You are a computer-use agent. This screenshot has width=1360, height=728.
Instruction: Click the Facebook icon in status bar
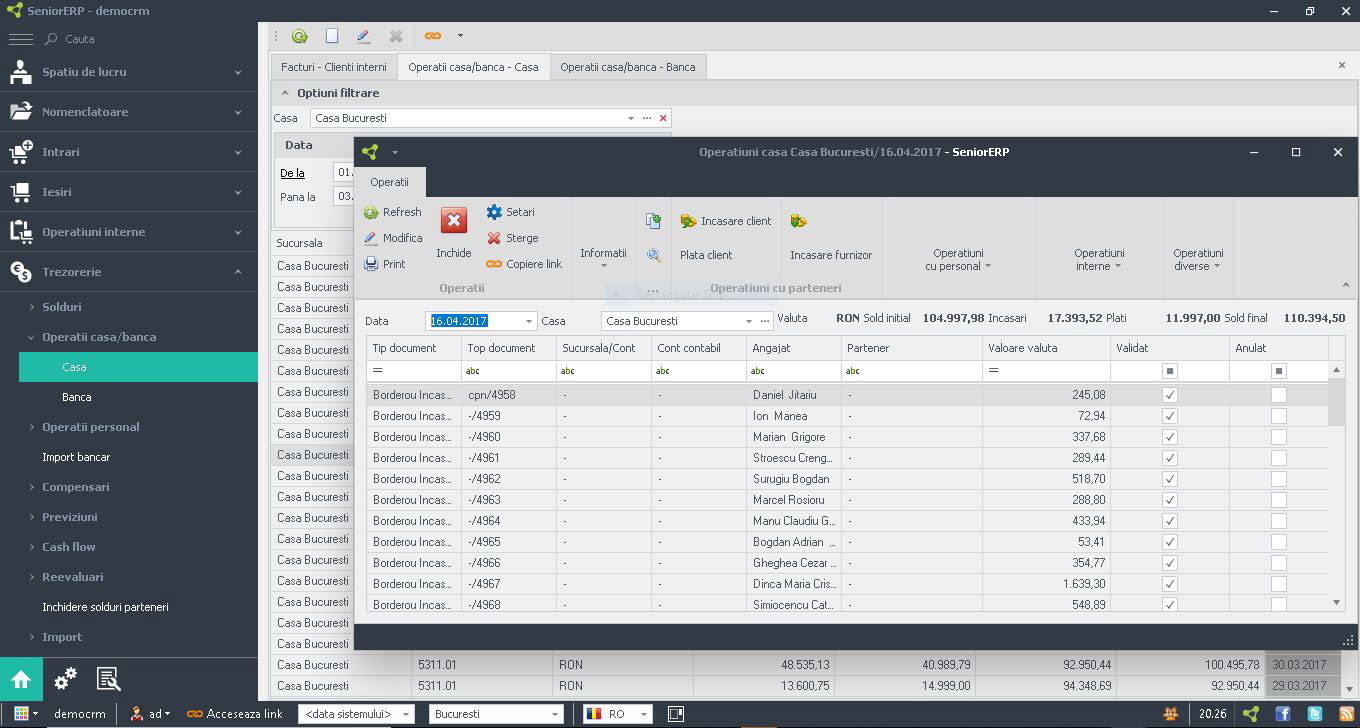(x=1283, y=714)
